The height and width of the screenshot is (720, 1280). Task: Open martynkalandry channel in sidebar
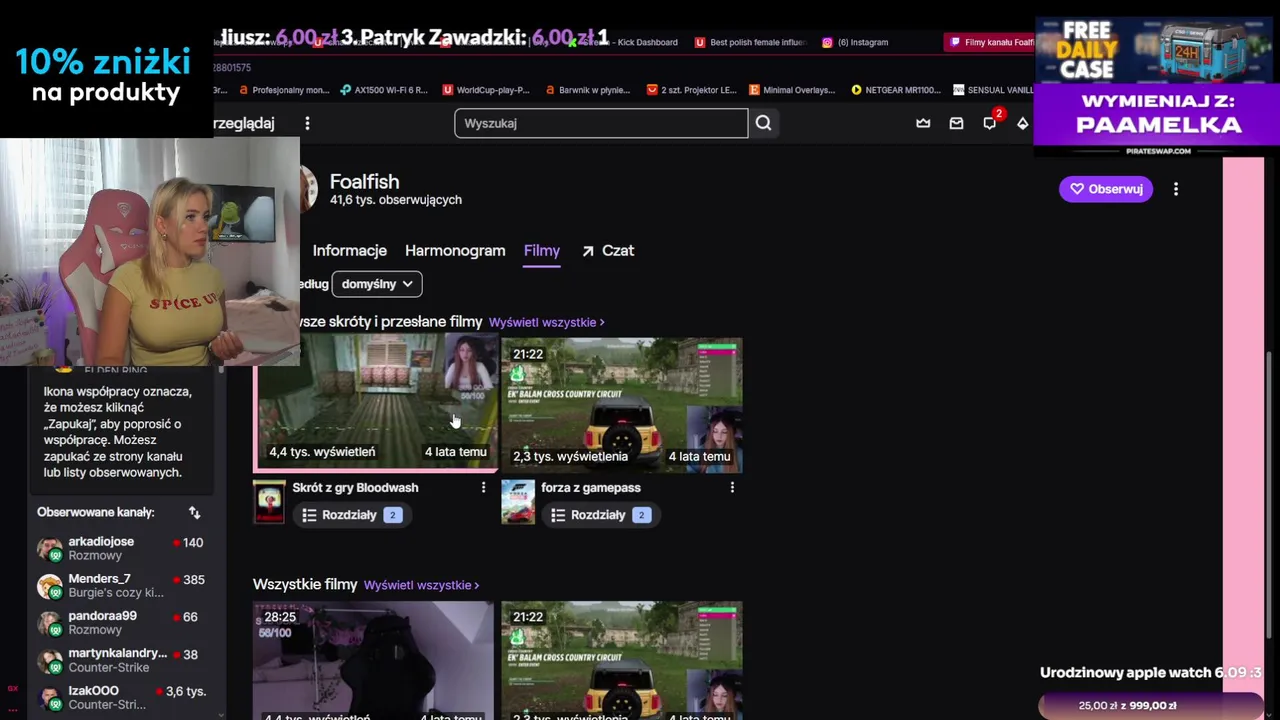[x=120, y=660]
